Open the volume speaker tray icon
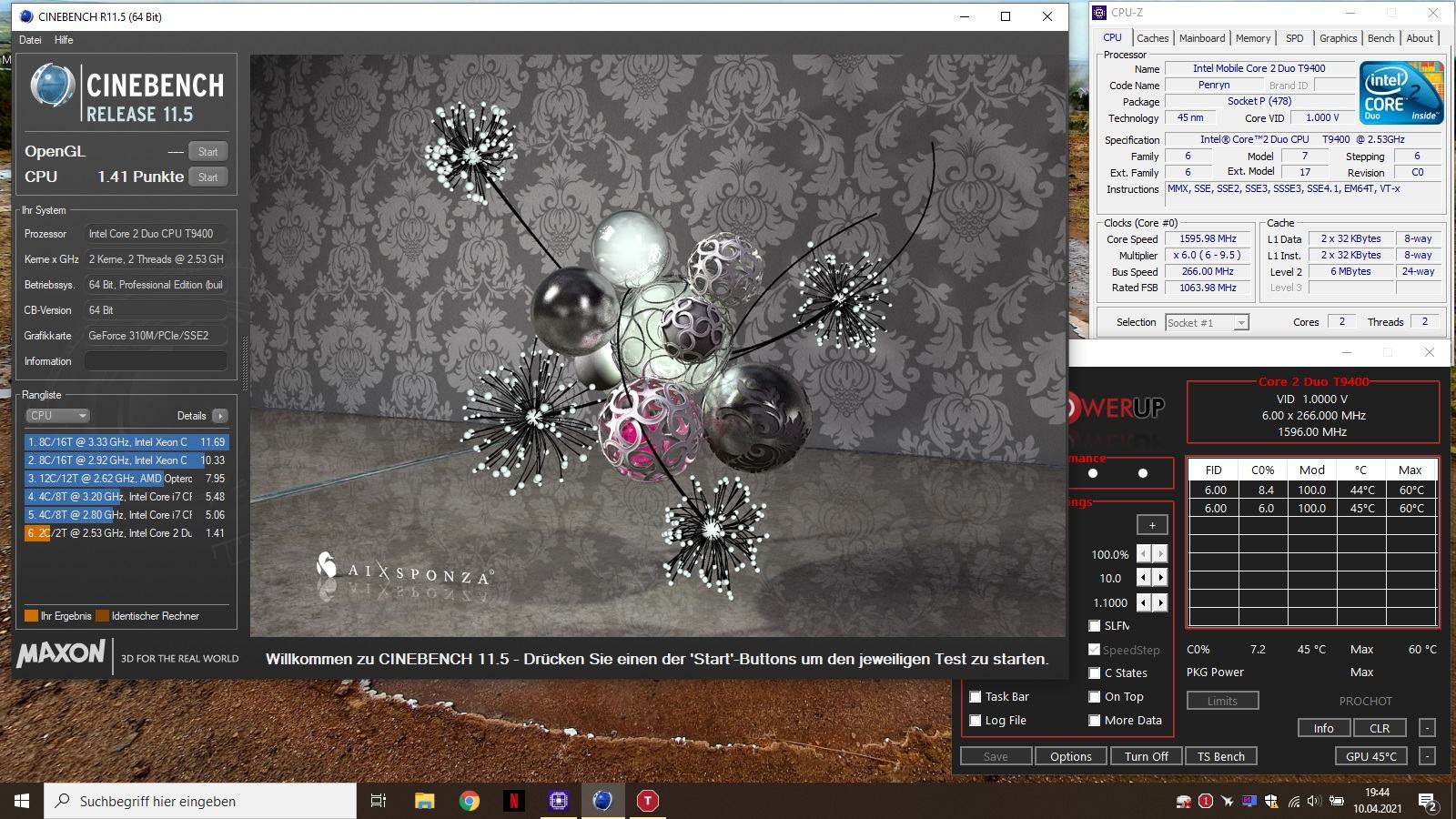Image resolution: width=1456 pixels, height=819 pixels. pyautogui.click(x=1314, y=802)
